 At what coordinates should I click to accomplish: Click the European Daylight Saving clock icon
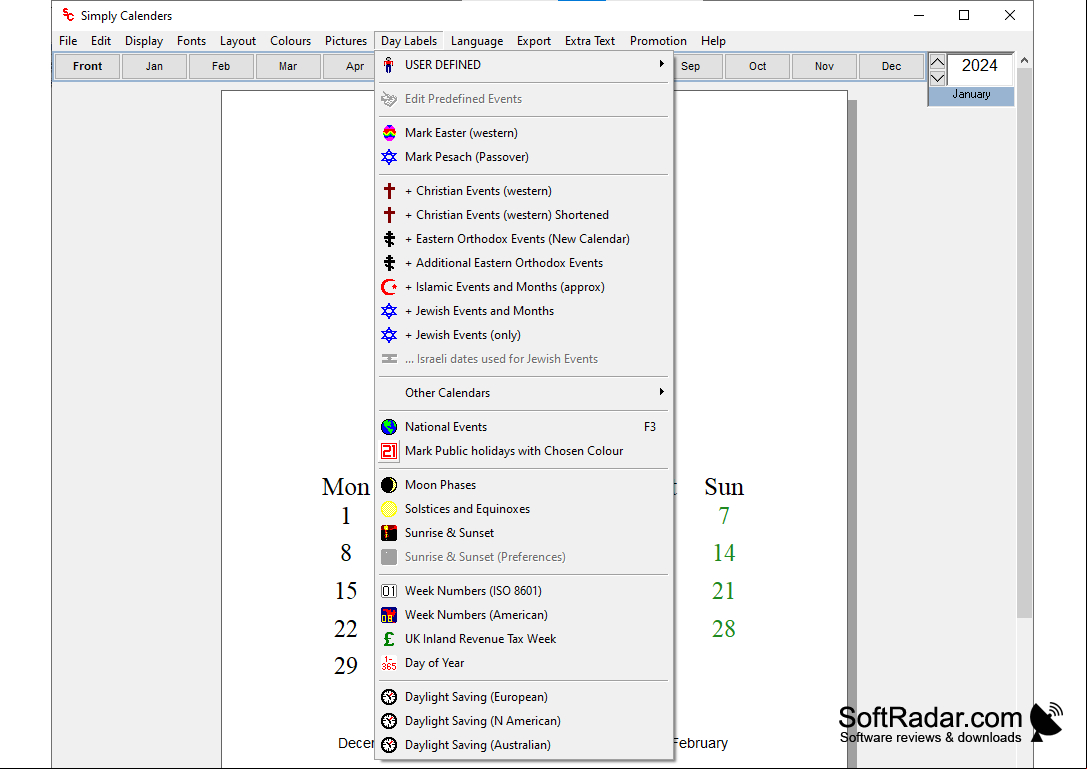pos(389,698)
